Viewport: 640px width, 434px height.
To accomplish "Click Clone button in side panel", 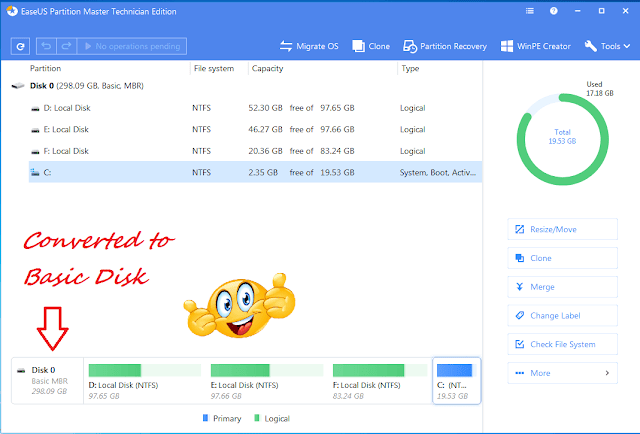I will 562,258.
